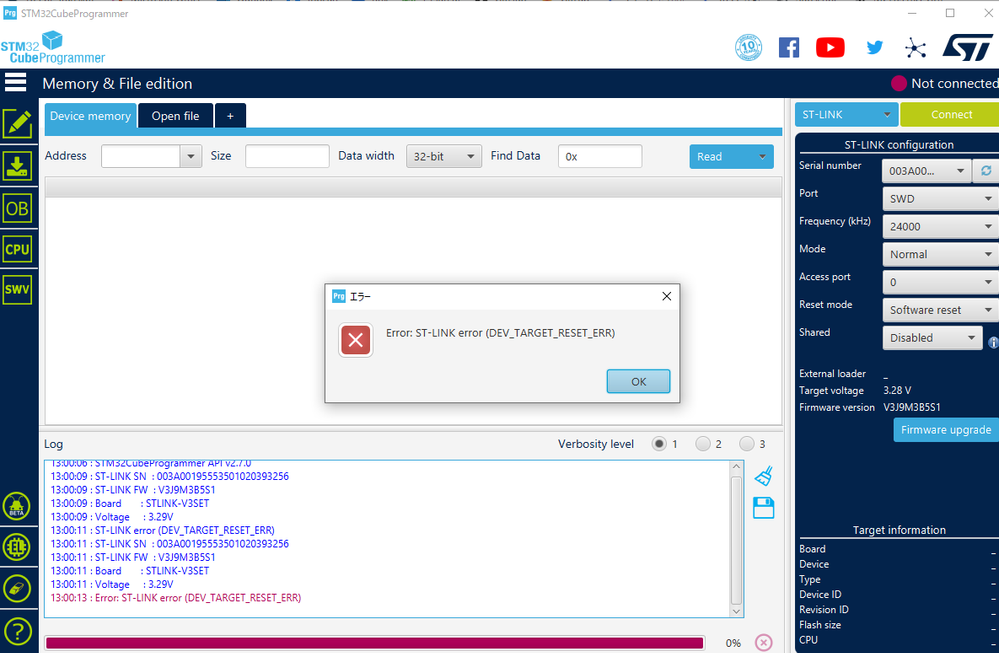The image size is (999, 653).
Task: Click log line 13:00:11 ST-LINK error
Action: point(162,530)
